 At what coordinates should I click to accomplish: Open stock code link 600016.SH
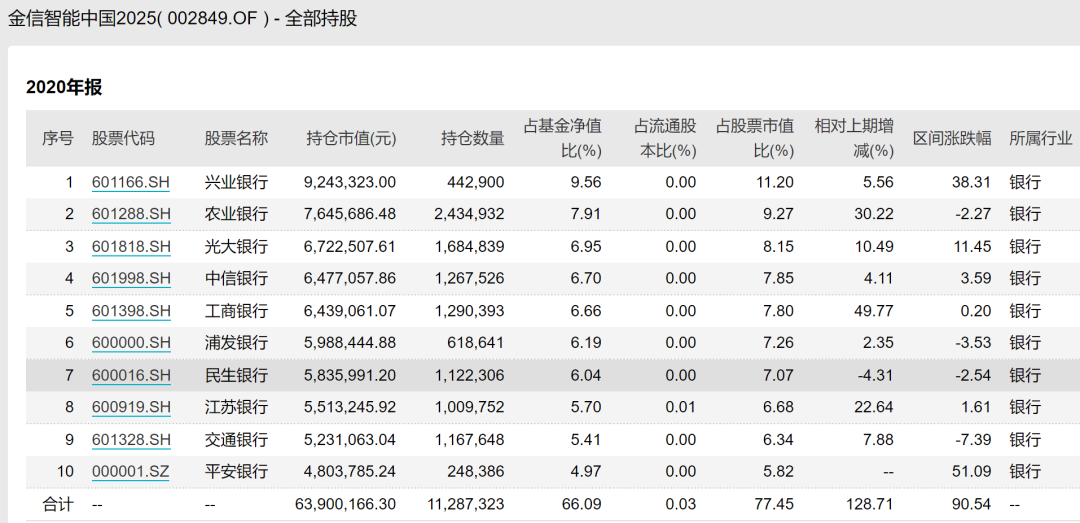click(131, 376)
